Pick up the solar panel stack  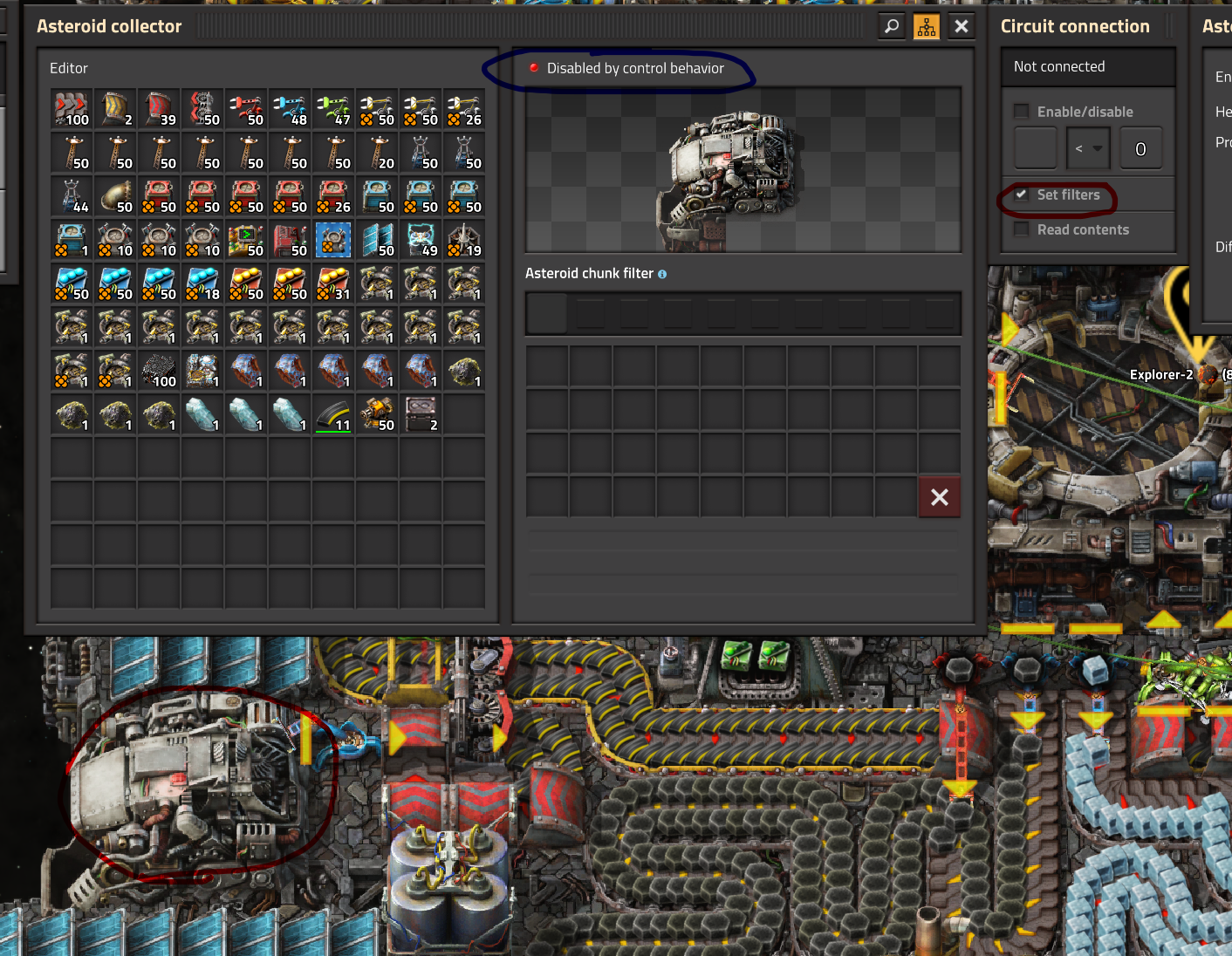[x=377, y=240]
